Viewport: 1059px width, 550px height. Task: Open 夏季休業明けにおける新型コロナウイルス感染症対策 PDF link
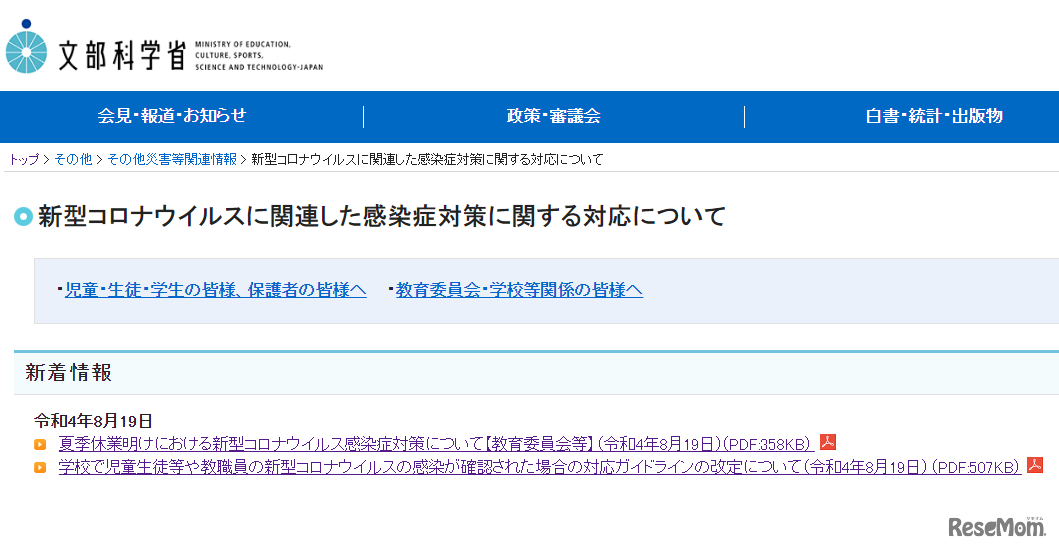coord(436,444)
